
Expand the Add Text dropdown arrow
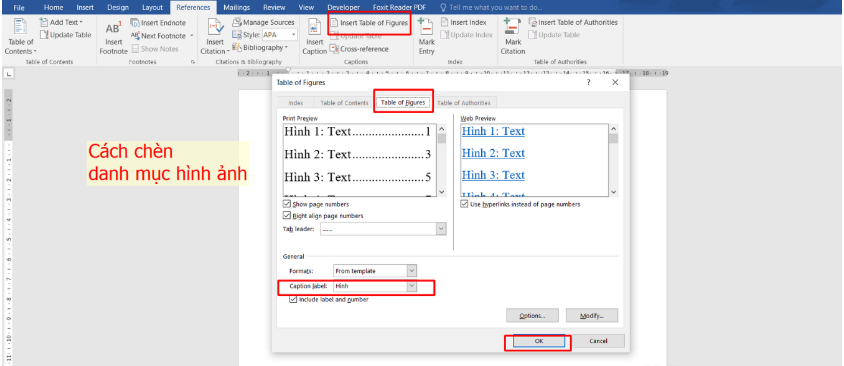click(81, 23)
